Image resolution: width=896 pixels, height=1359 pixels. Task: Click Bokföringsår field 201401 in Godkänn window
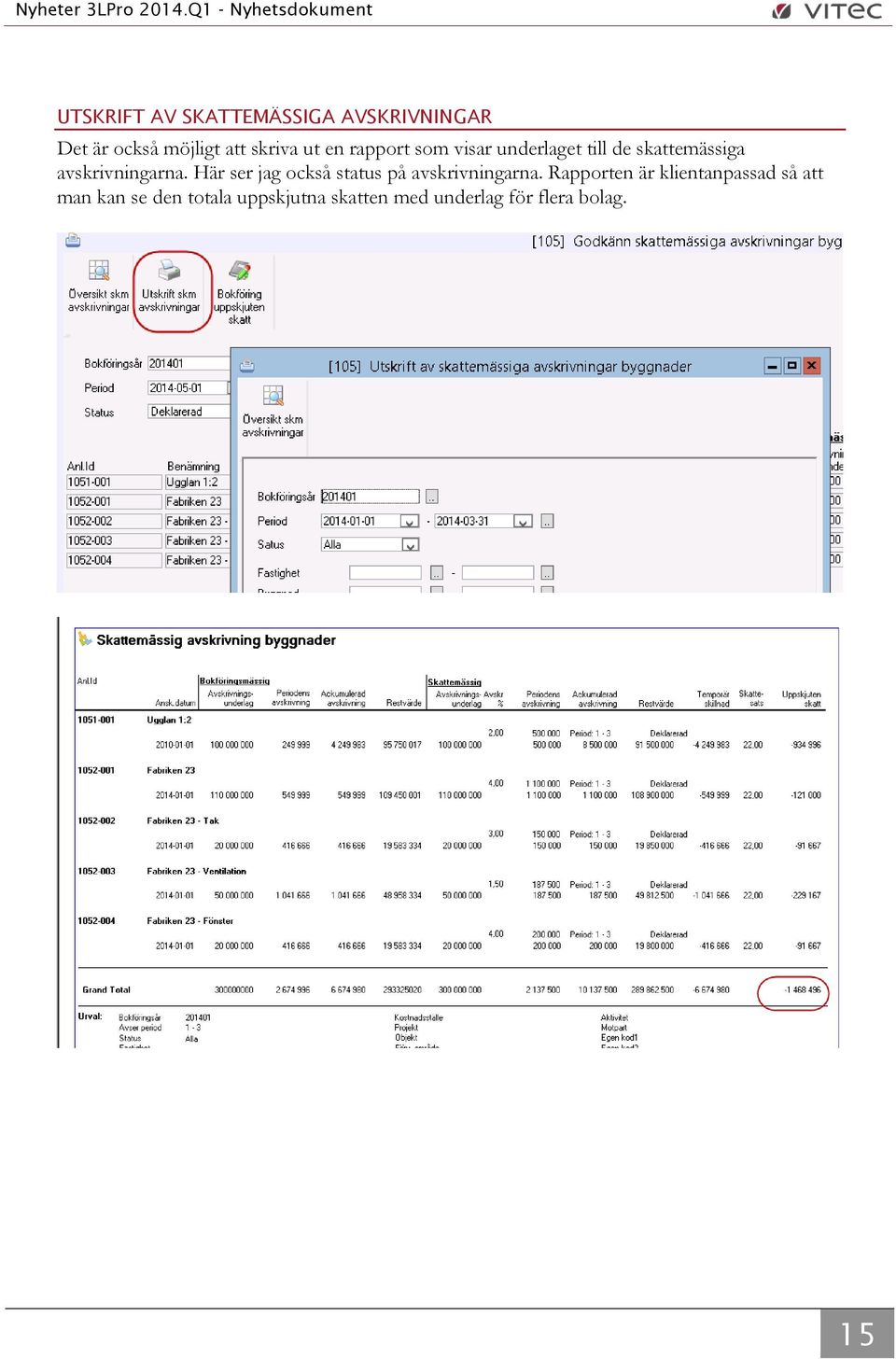[189, 363]
